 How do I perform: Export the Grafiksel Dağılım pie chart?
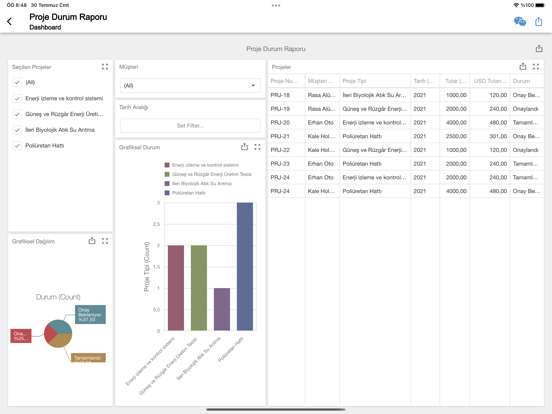click(x=92, y=241)
